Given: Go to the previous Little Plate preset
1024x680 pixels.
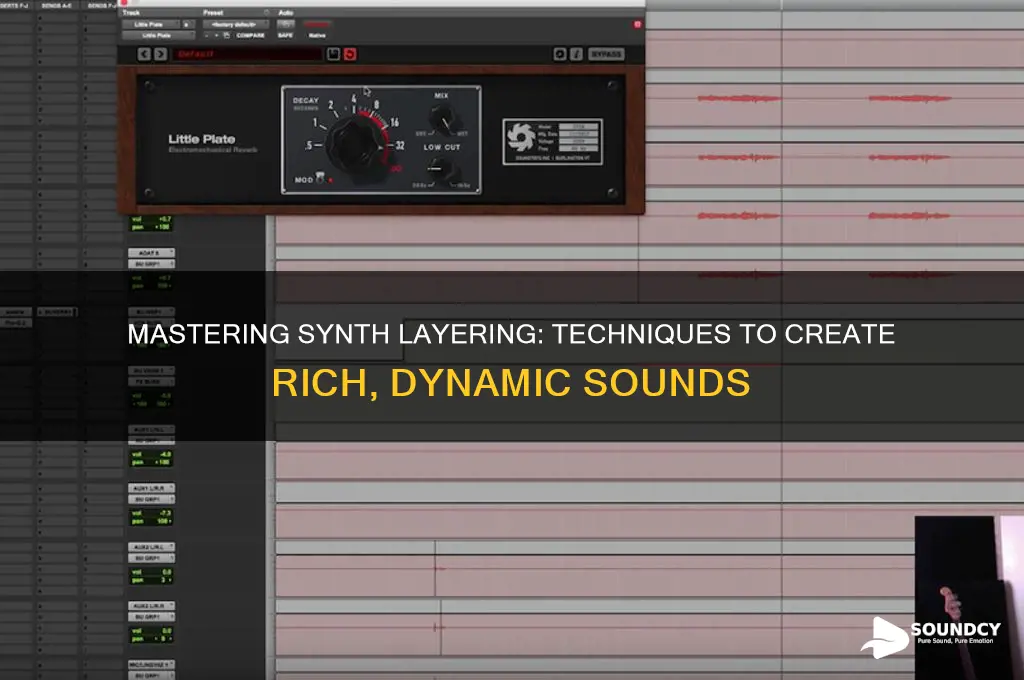Looking at the screenshot, I should (x=144, y=54).
